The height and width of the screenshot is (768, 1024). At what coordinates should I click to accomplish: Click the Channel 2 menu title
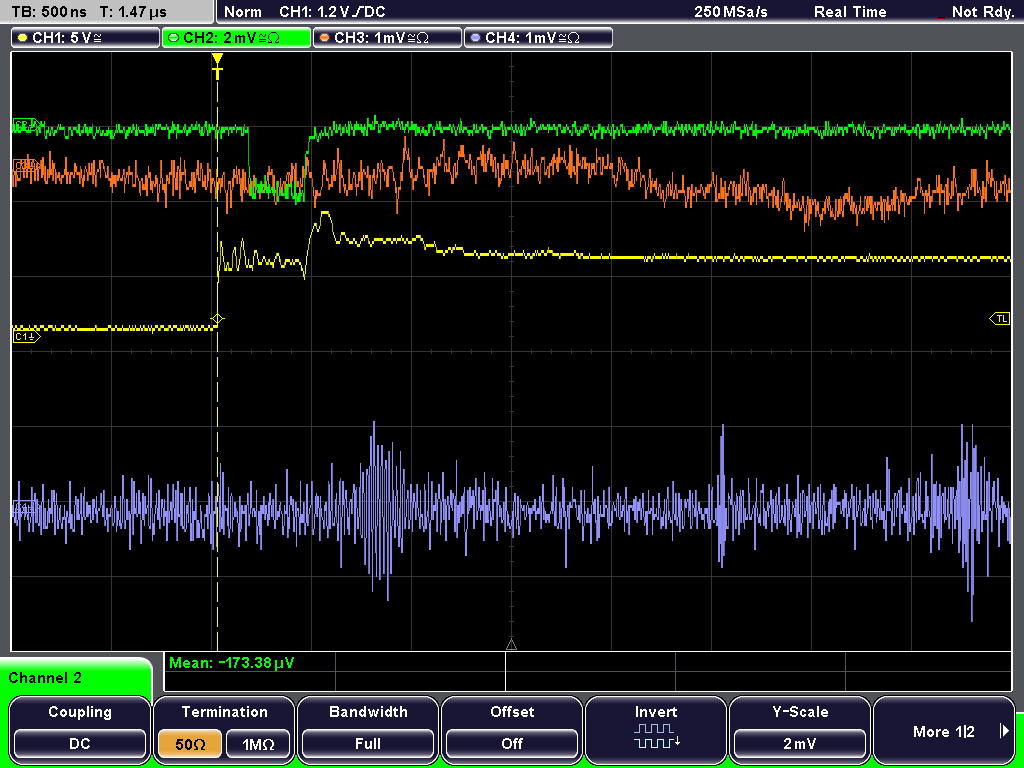pos(45,678)
